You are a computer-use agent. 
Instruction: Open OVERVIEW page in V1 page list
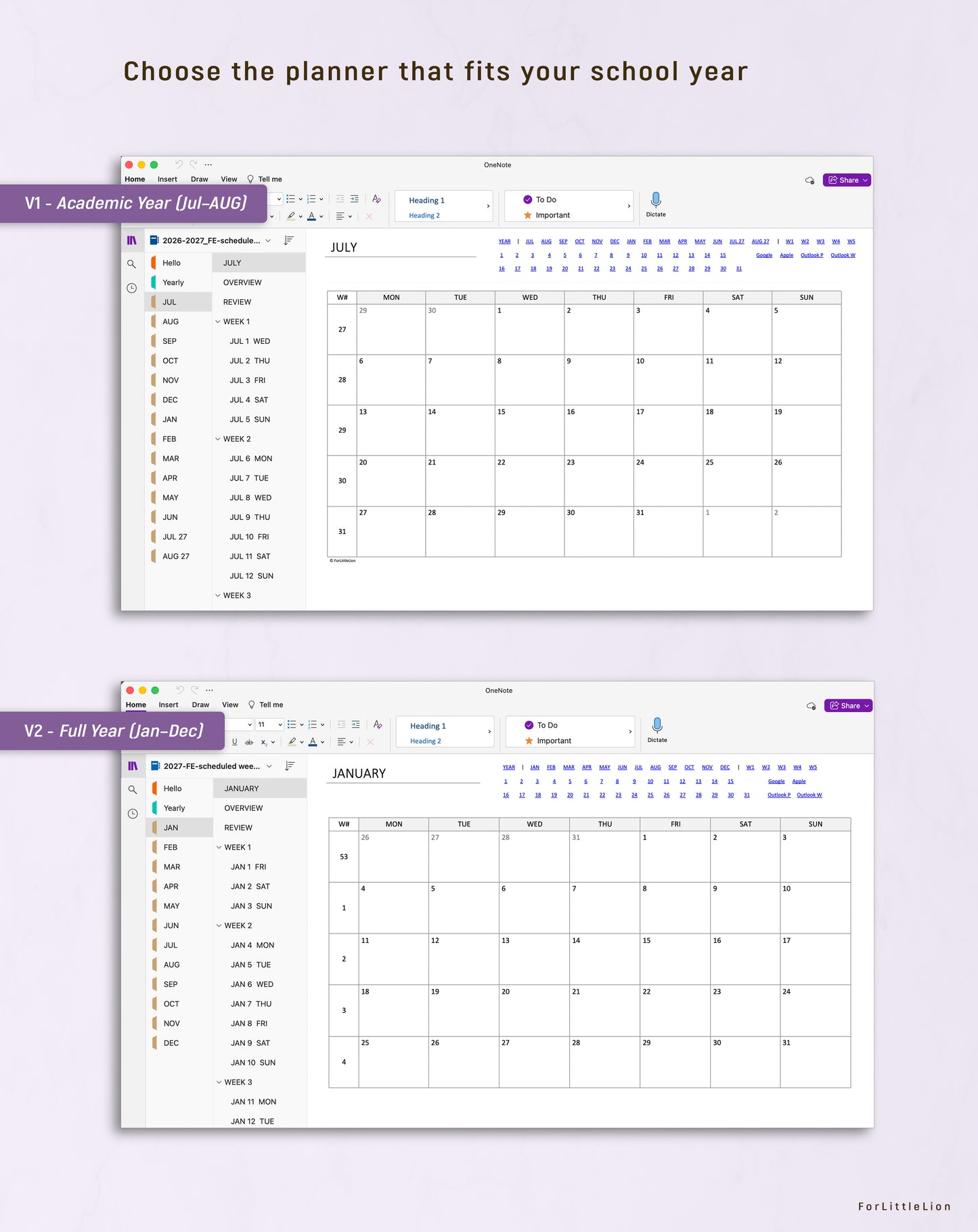pyautogui.click(x=242, y=282)
